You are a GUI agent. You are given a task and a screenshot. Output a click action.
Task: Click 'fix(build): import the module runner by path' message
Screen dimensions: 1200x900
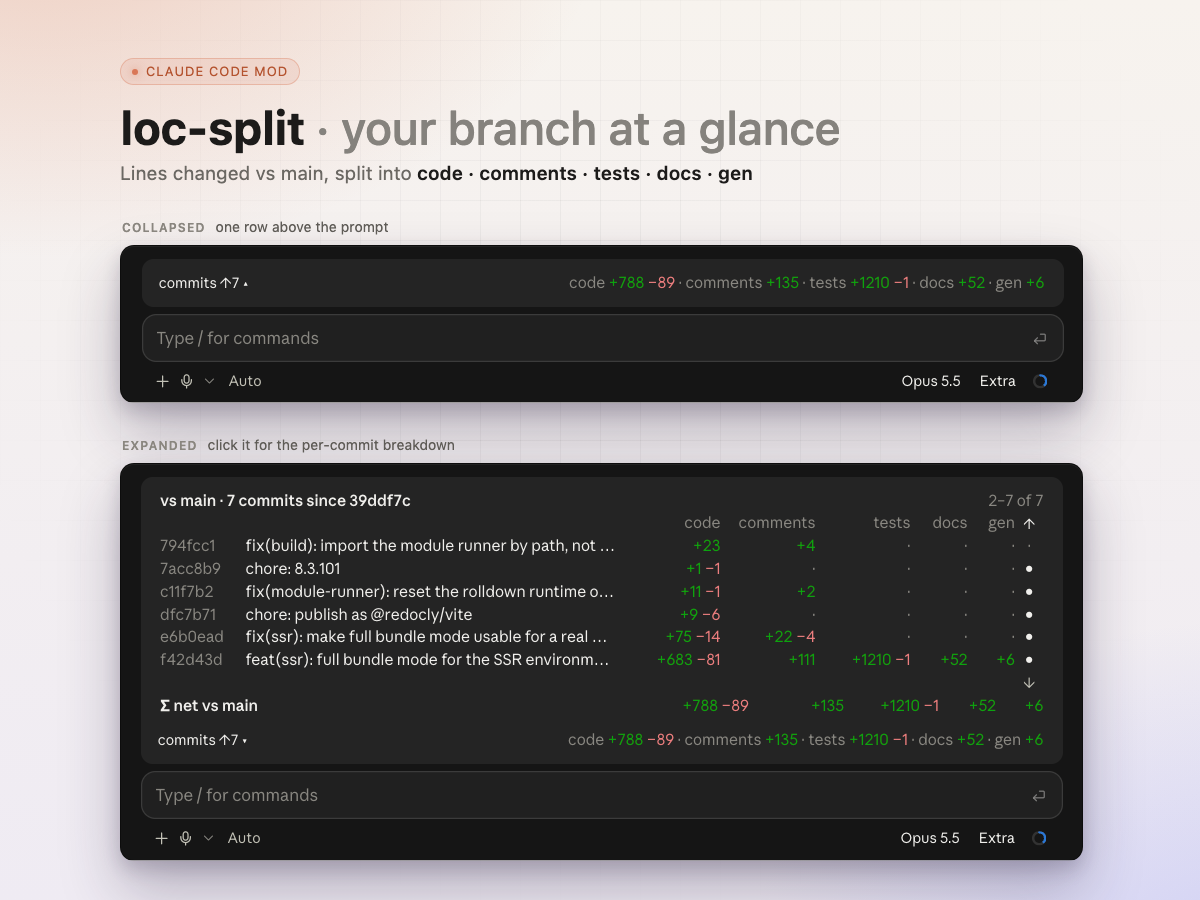[x=430, y=546]
